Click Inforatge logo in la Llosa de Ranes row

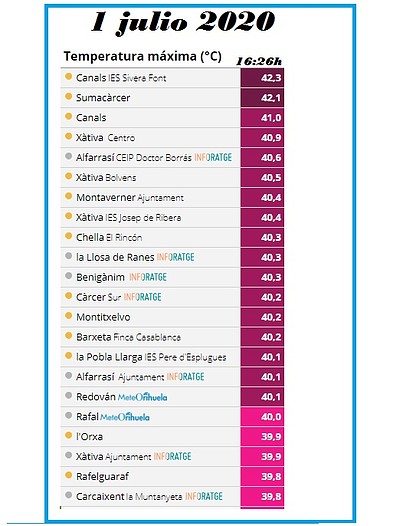pos(175,257)
